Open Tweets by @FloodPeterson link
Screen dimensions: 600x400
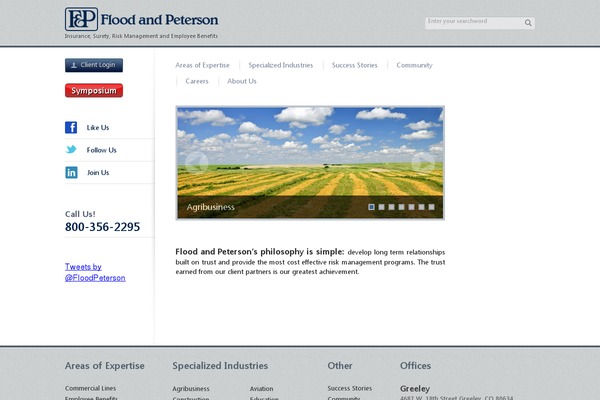tap(95, 272)
